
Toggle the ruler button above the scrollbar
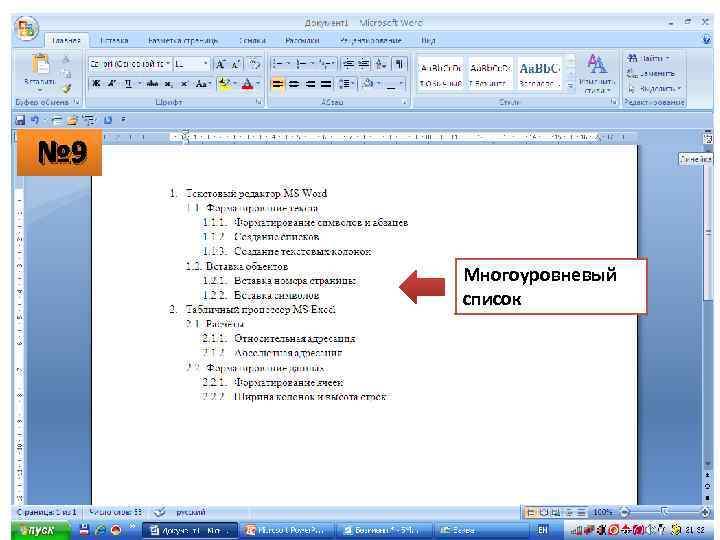pyautogui.click(x=707, y=138)
